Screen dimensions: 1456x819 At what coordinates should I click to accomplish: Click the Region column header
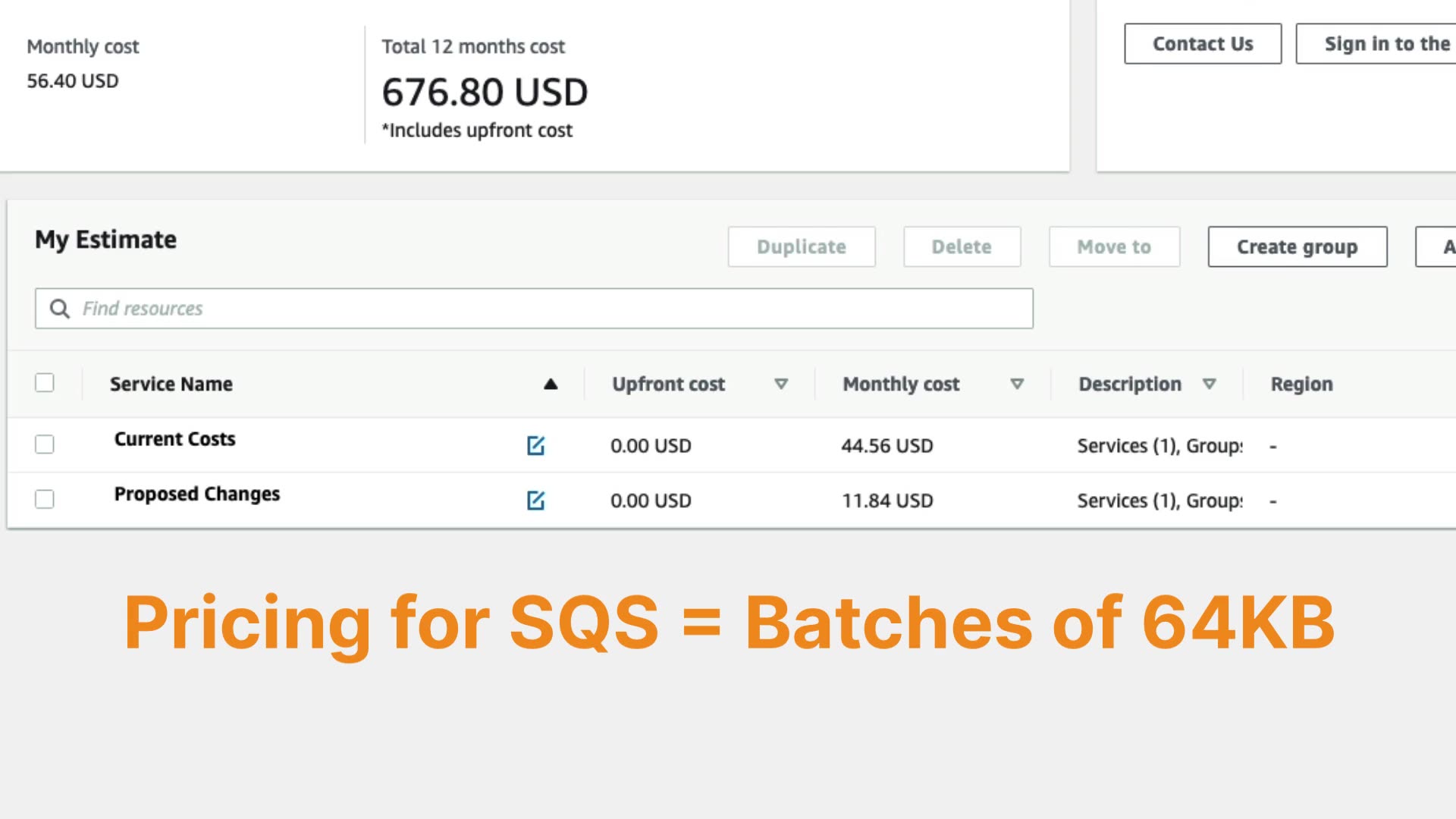[1301, 384]
